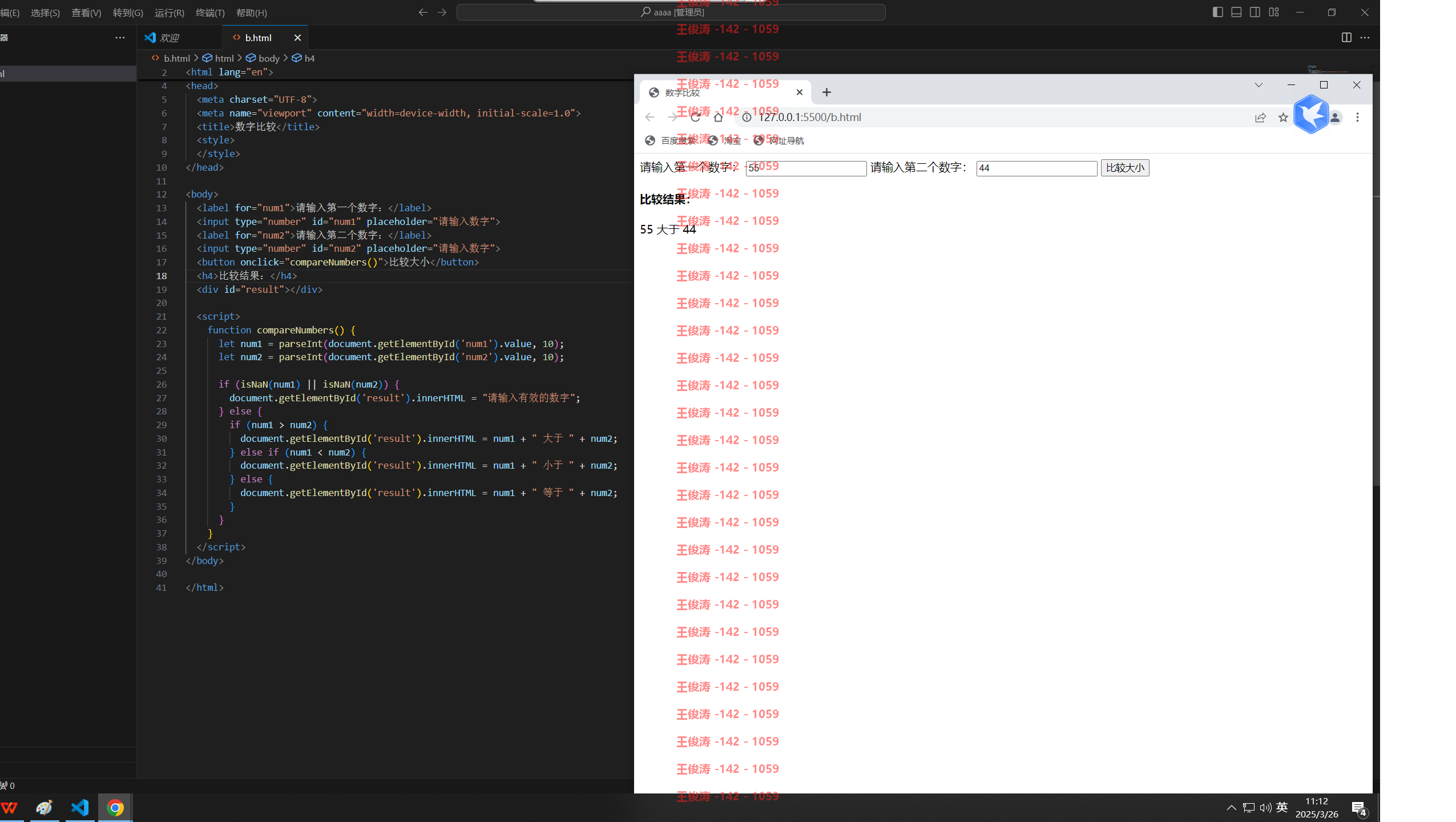Switch to Chrome from the taskbar
This screenshot has width=1456, height=822.
[x=115, y=808]
